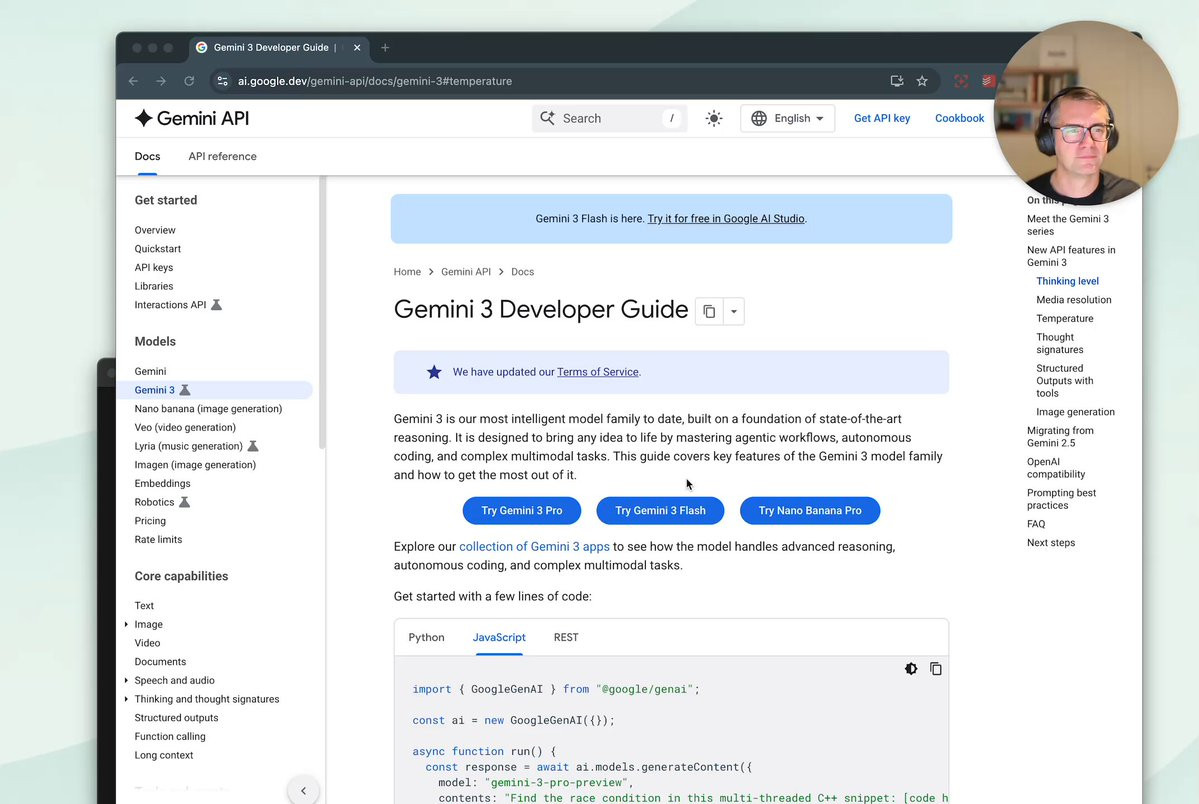Open Nano banana (image generation) in the sidebar

[208, 409]
